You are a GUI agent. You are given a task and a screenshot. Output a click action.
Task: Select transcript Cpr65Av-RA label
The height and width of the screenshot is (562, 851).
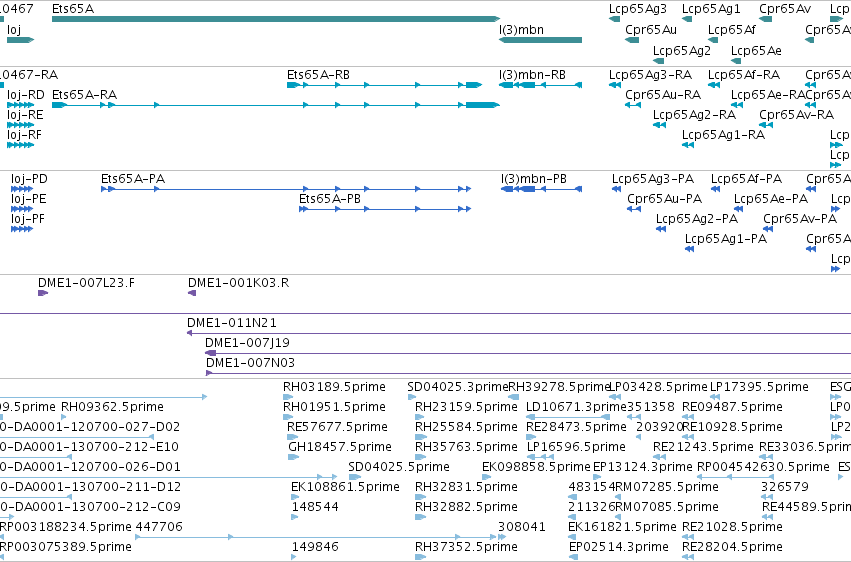point(796,114)
